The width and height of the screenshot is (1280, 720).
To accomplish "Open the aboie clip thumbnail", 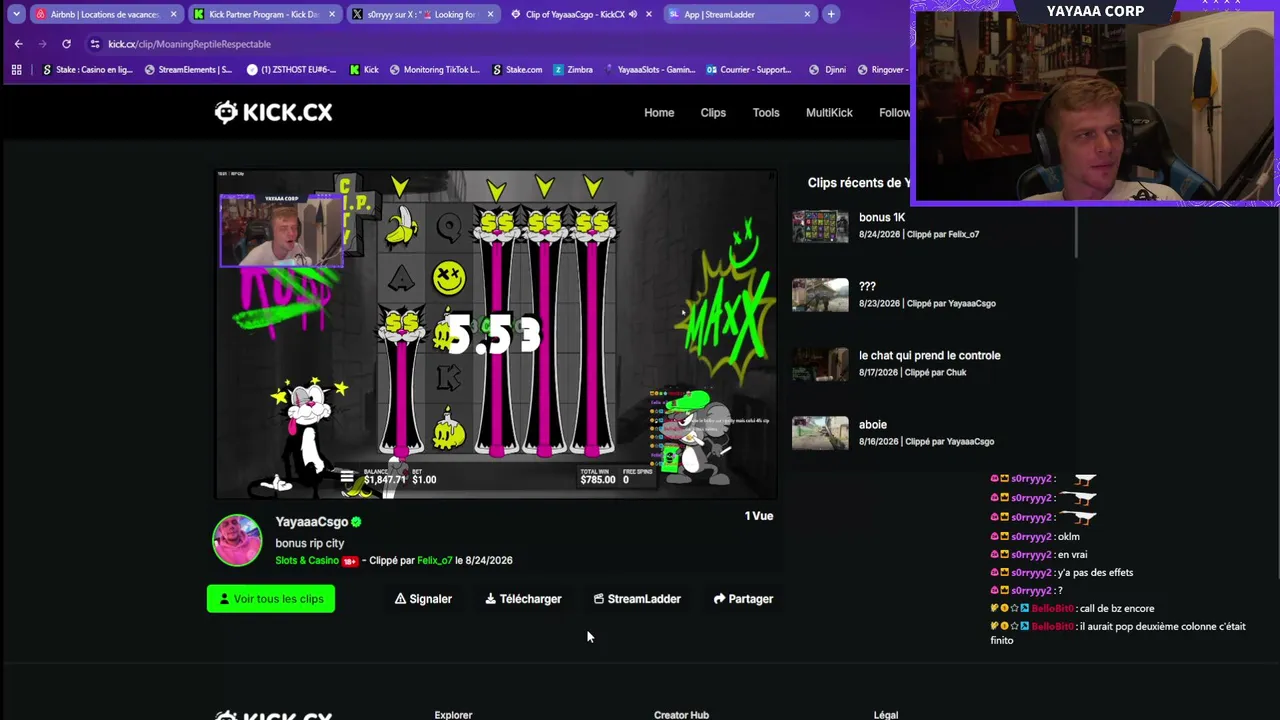I will tap(820, 433).
